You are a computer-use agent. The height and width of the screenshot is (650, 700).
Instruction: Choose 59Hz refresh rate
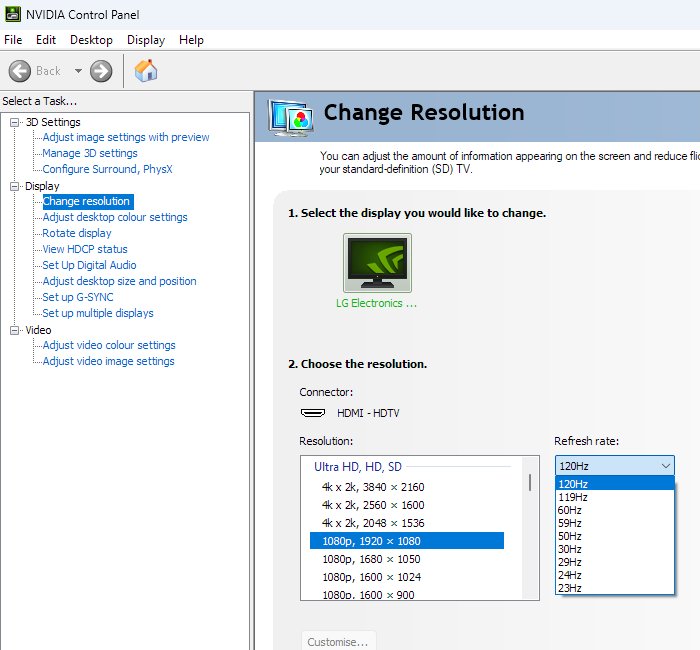[615, 523]
